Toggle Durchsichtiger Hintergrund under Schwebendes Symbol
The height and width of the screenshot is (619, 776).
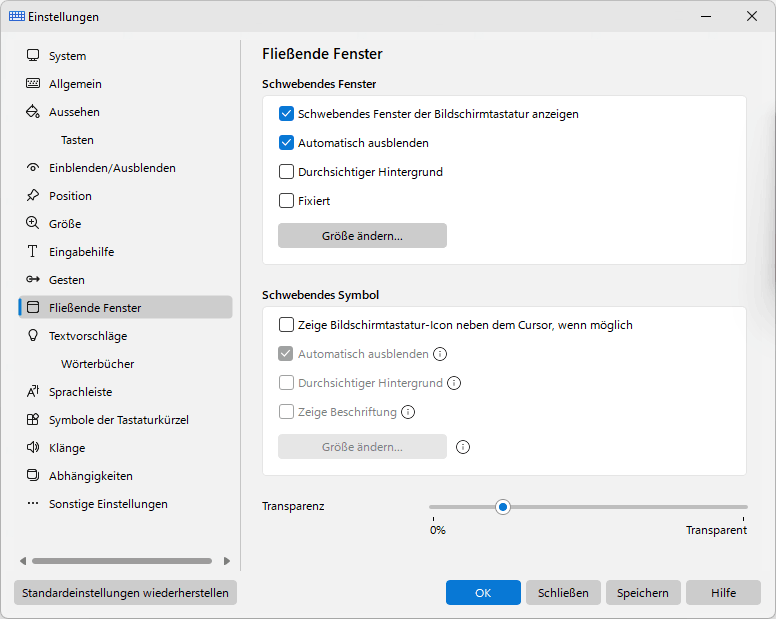[286, 383]
